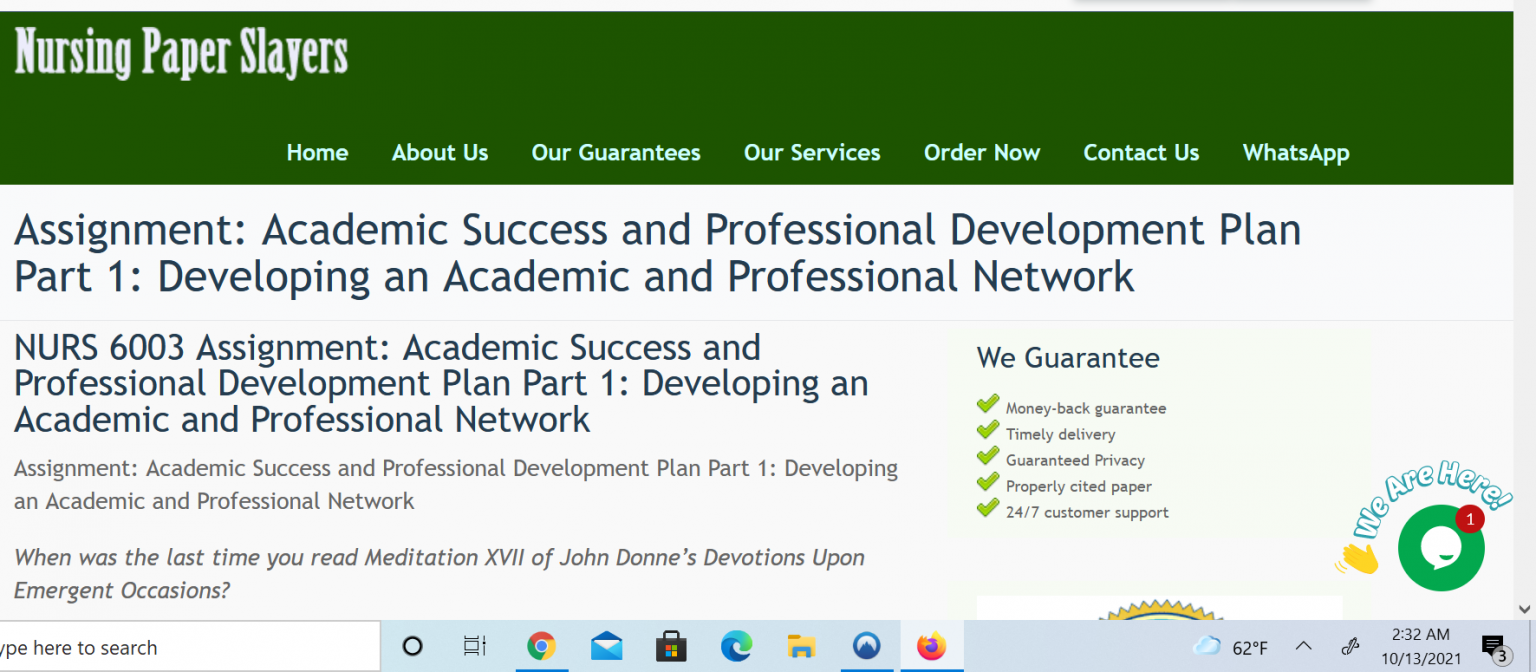Click the Windows search box
Screen dimensions: 1536x672
tap(180, 646)
